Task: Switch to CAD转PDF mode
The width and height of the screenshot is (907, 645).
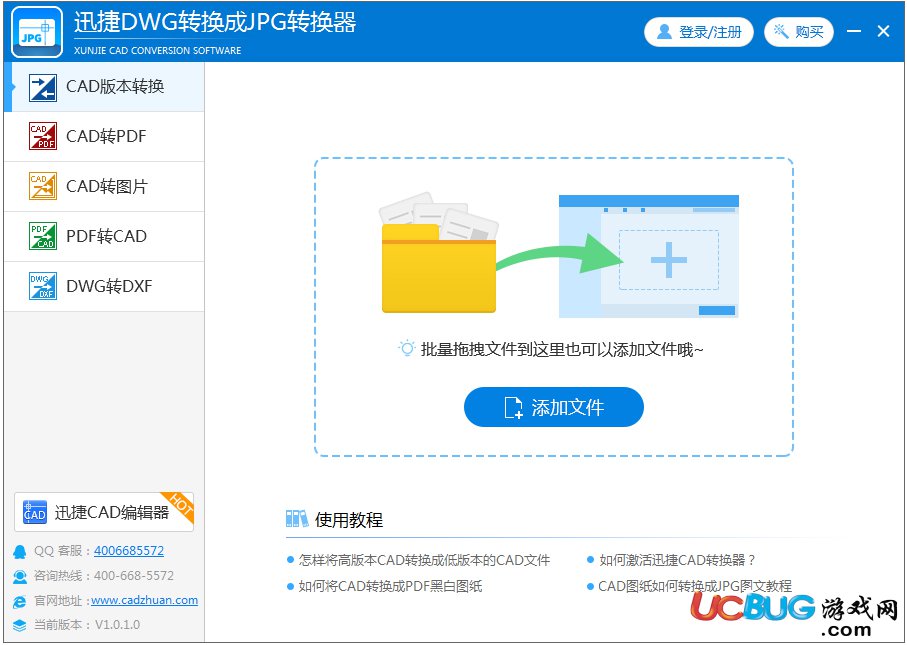Action: click(104, 137)
